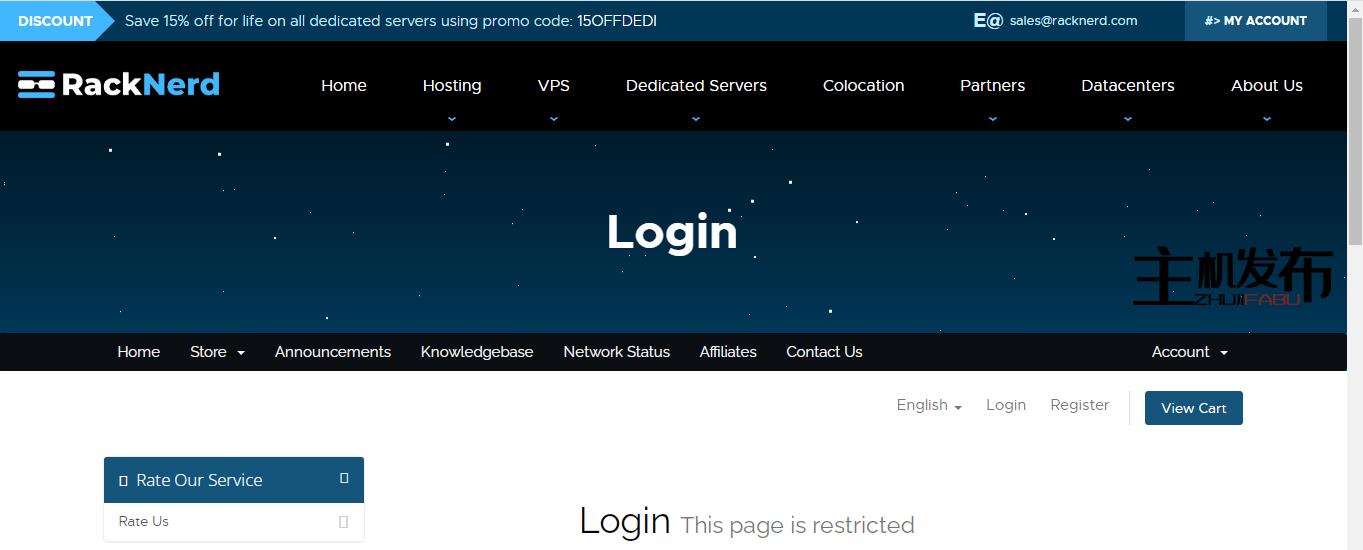Go to Colocation page
Viewport: 1363px width, 550px height.
coord(863,86)
